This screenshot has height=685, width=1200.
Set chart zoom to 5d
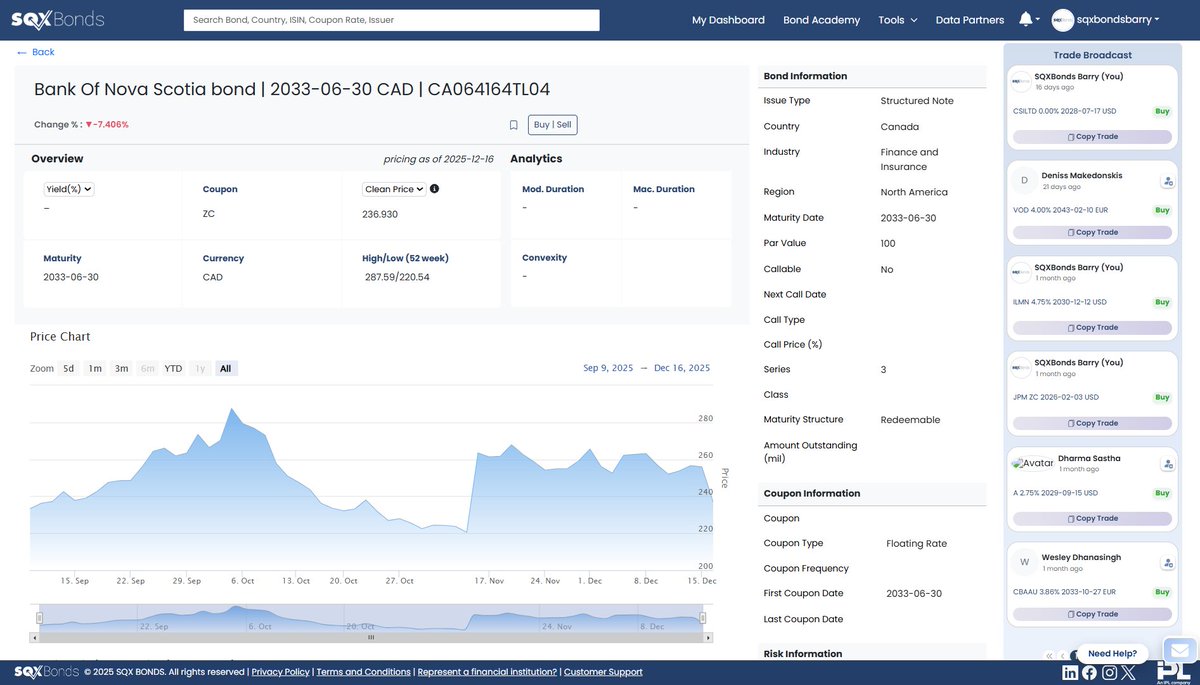[x=69, y=368]
